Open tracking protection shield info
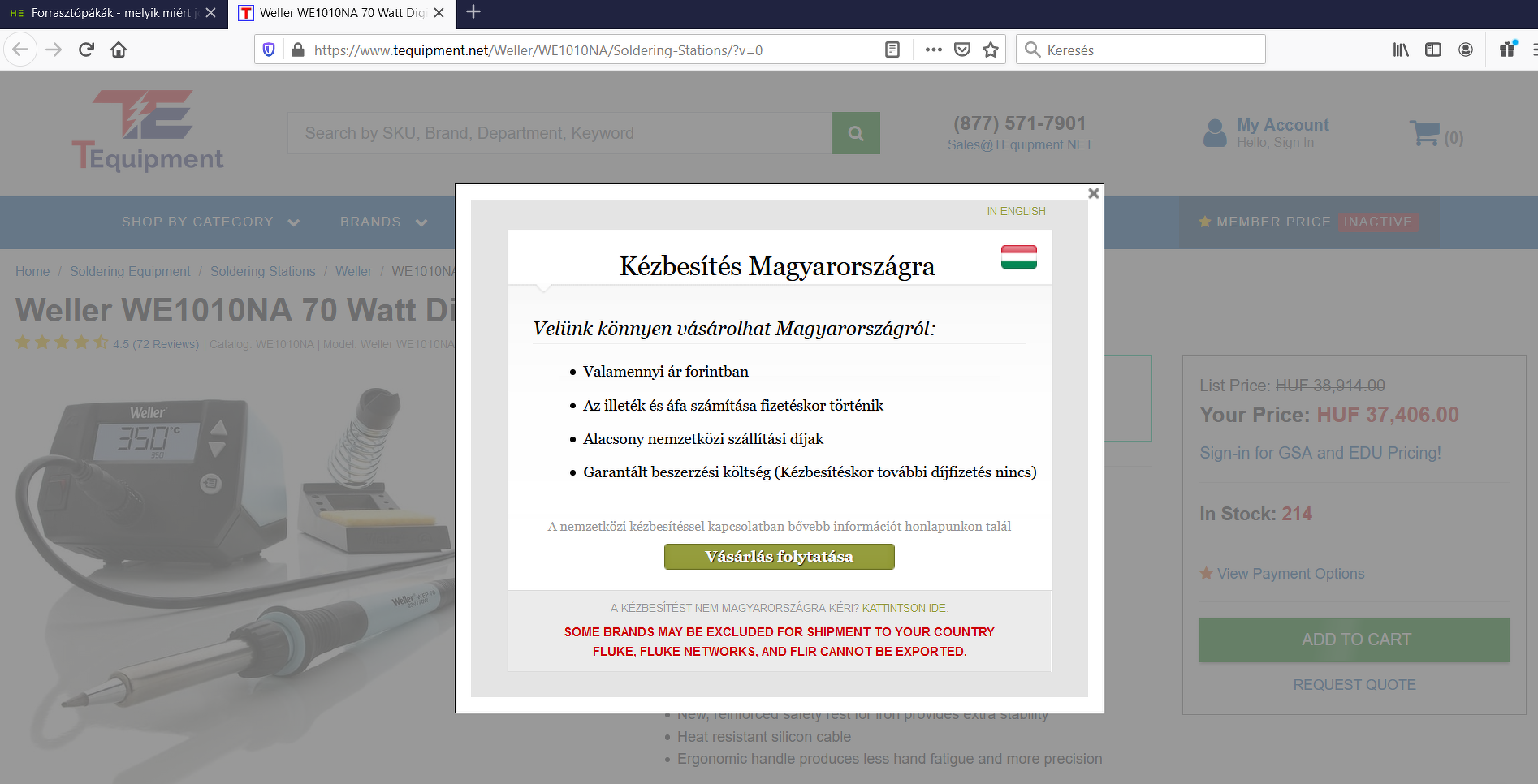Screen dimensions: 1538x784 point(269,50)
